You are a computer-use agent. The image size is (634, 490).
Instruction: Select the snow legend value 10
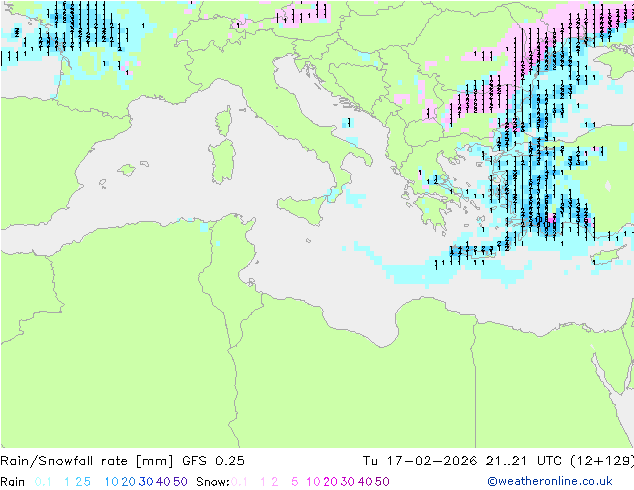tap(313, 482)
